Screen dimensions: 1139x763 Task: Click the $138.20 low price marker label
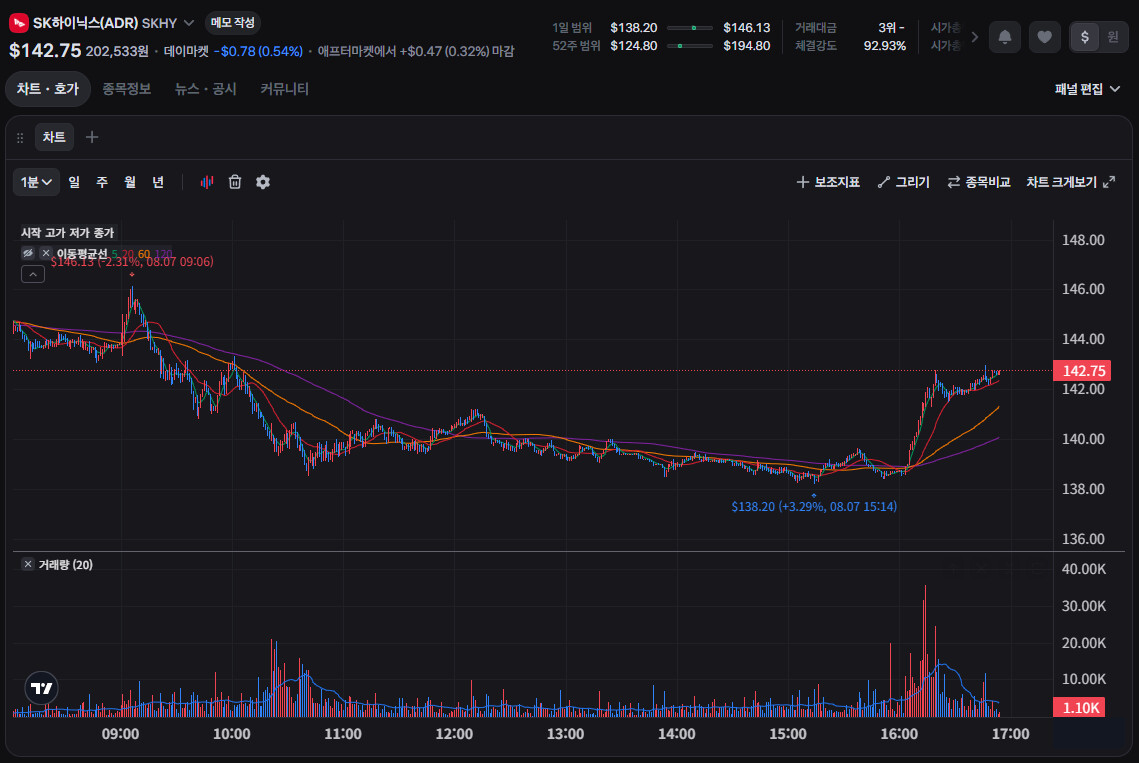coord(814,506)
